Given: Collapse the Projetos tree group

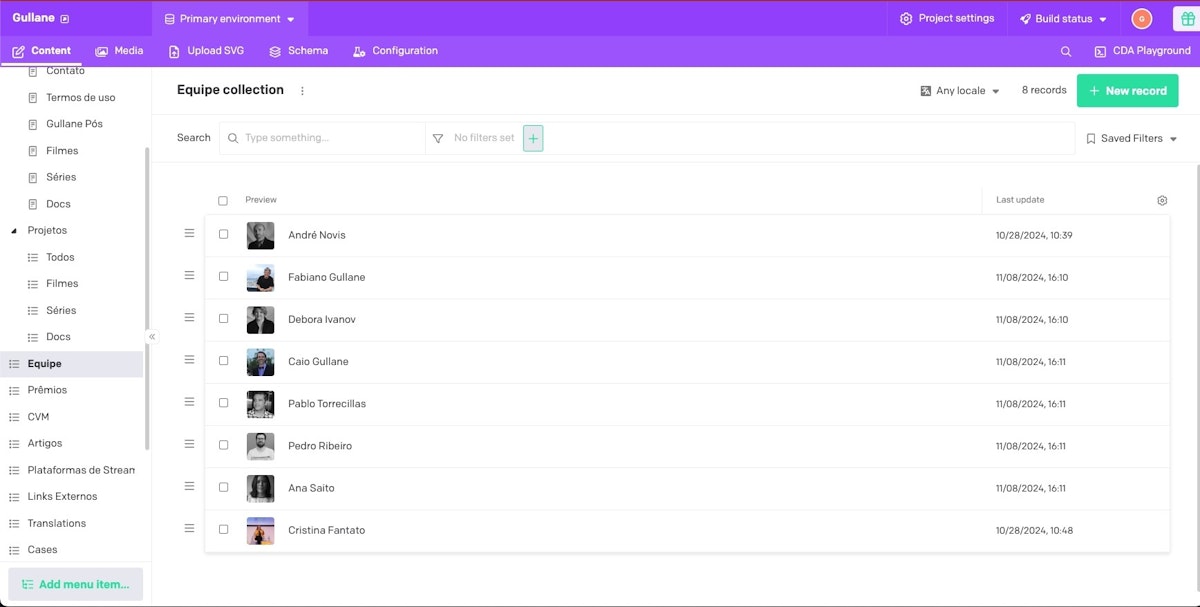Looking at the screenshot, I should 14,231.
